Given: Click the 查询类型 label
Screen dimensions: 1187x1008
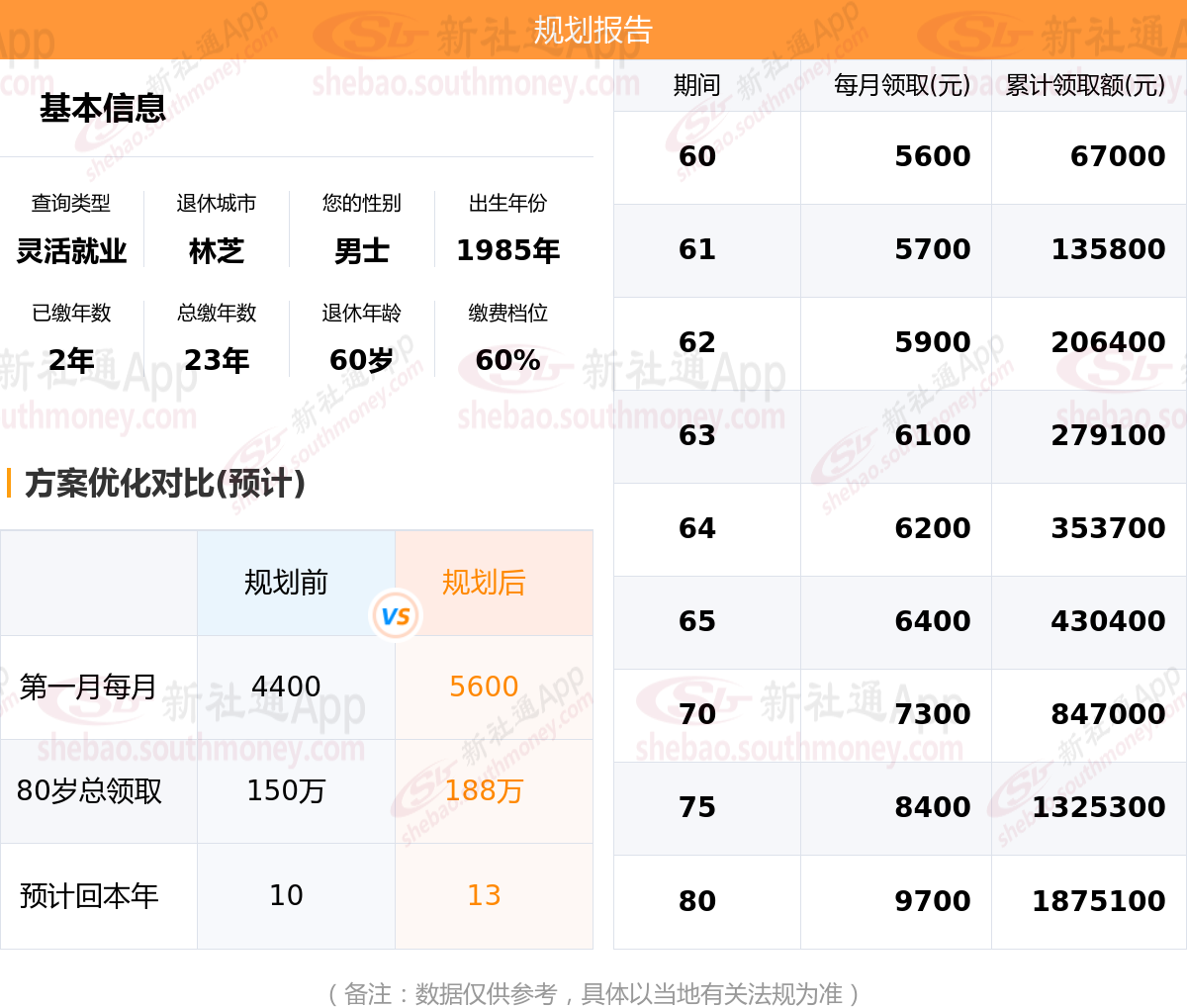Looking at the screenshot, I should (71, 203).
